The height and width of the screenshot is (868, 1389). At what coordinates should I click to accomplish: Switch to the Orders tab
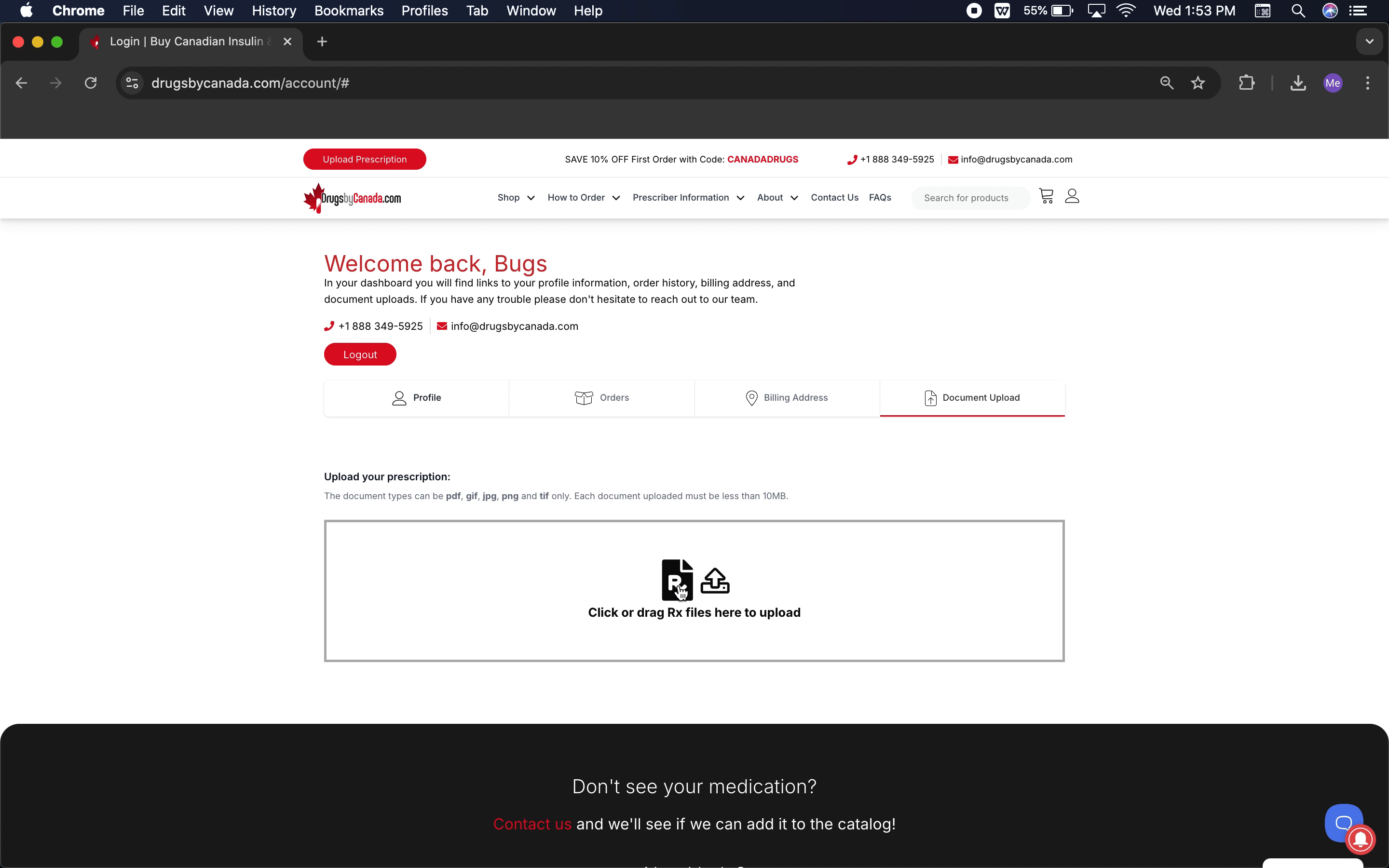pyautogui.click(x=601, y=398)
